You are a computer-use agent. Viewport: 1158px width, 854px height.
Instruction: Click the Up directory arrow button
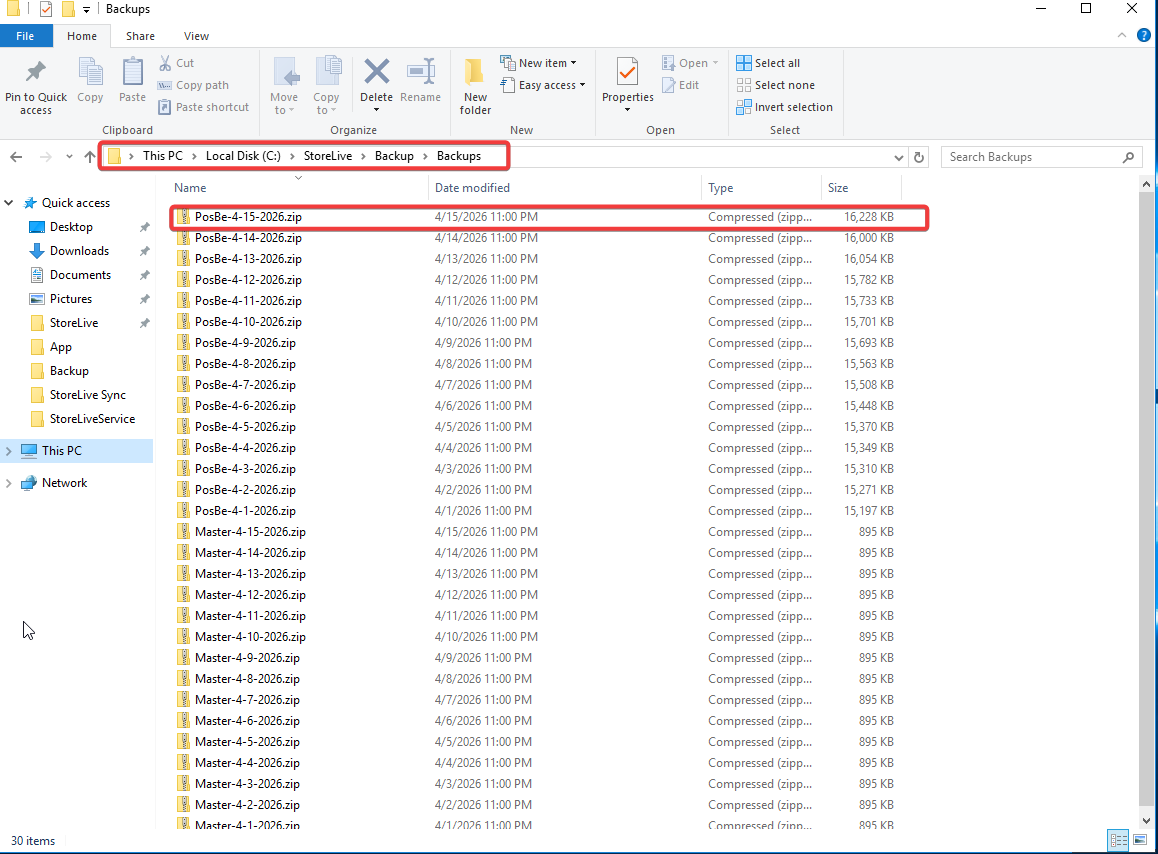pos(90,157)
